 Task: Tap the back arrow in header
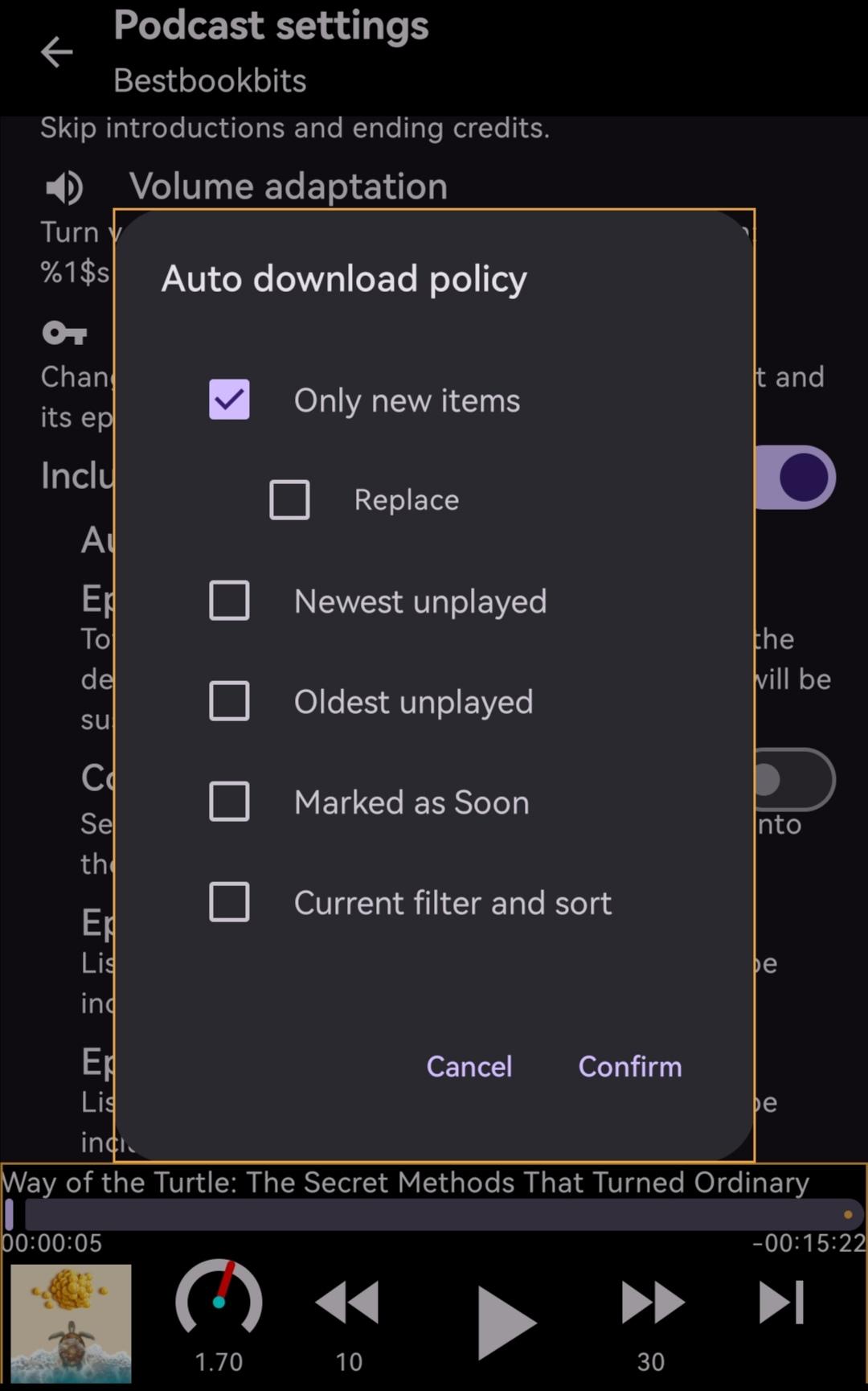(57, 53)
